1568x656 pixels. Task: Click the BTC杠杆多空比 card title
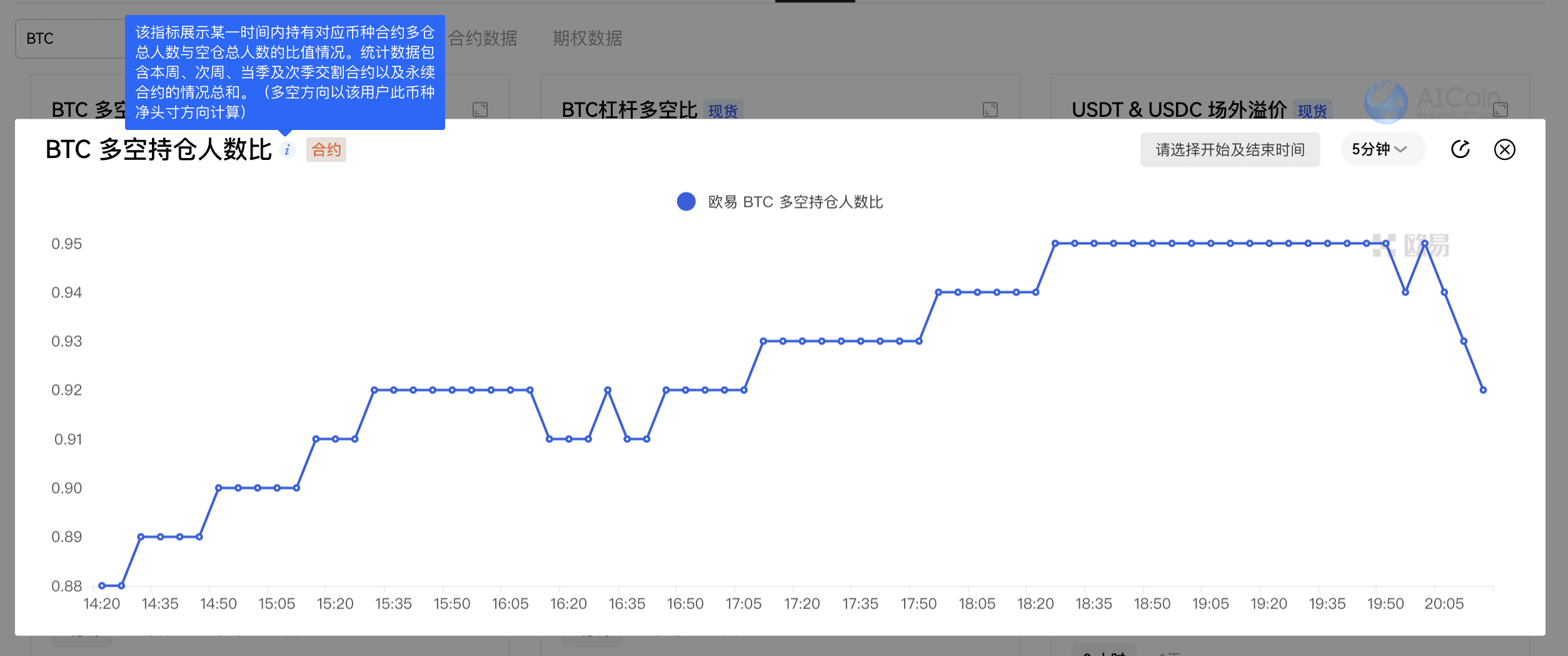629,110
